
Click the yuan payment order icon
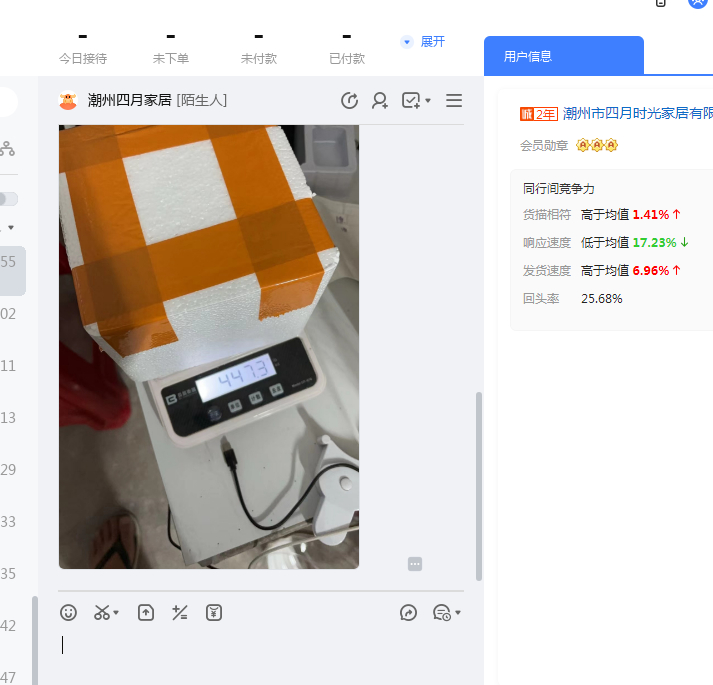point(214,613)
